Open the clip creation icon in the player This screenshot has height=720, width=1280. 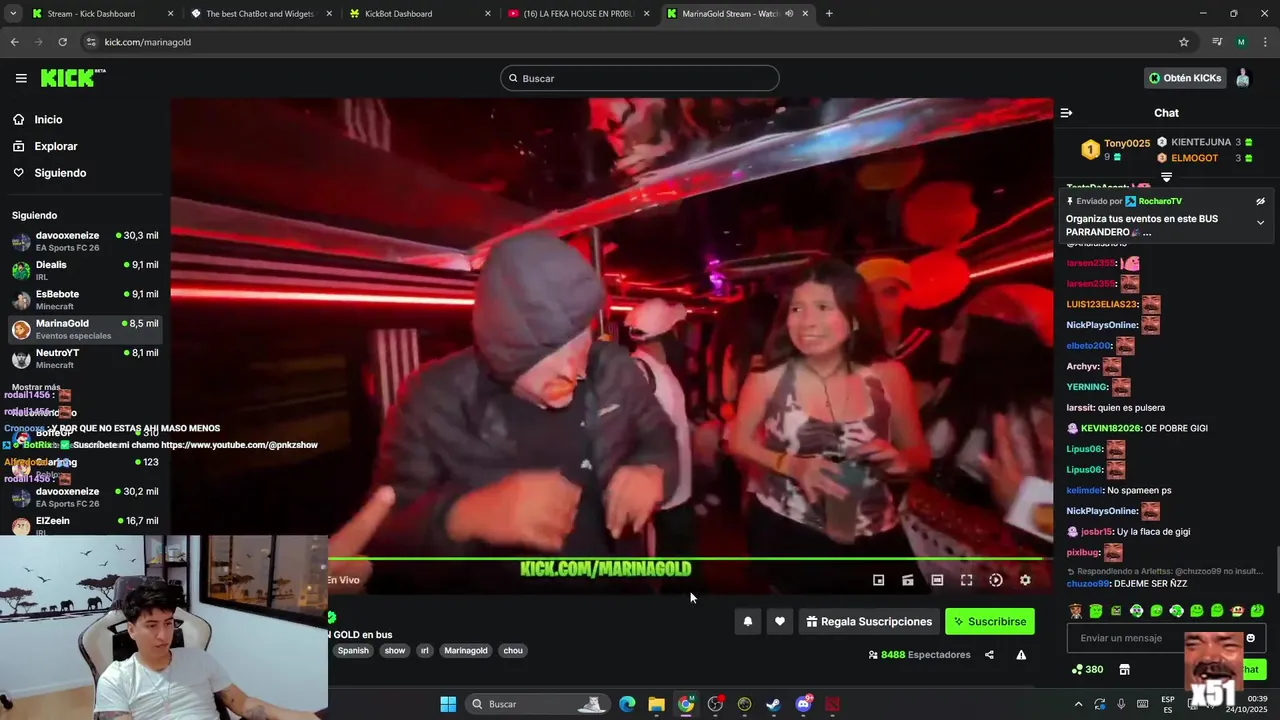click(908, 580)
